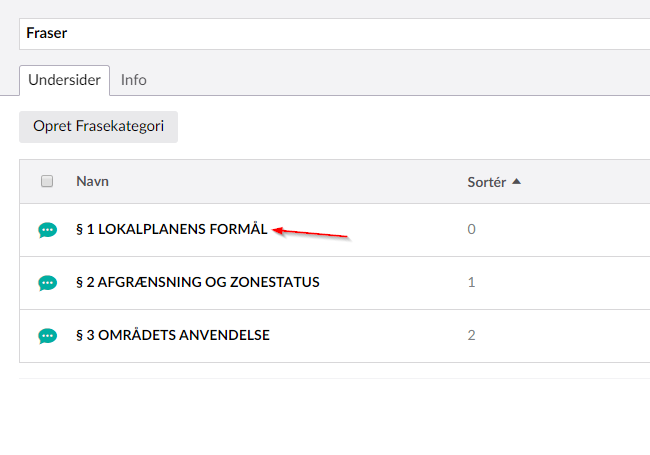The width and height of the screenshot is (650, 455).
Task: Click the ascending sort arrow beside Sortér
Action: [x=516, y=182]
